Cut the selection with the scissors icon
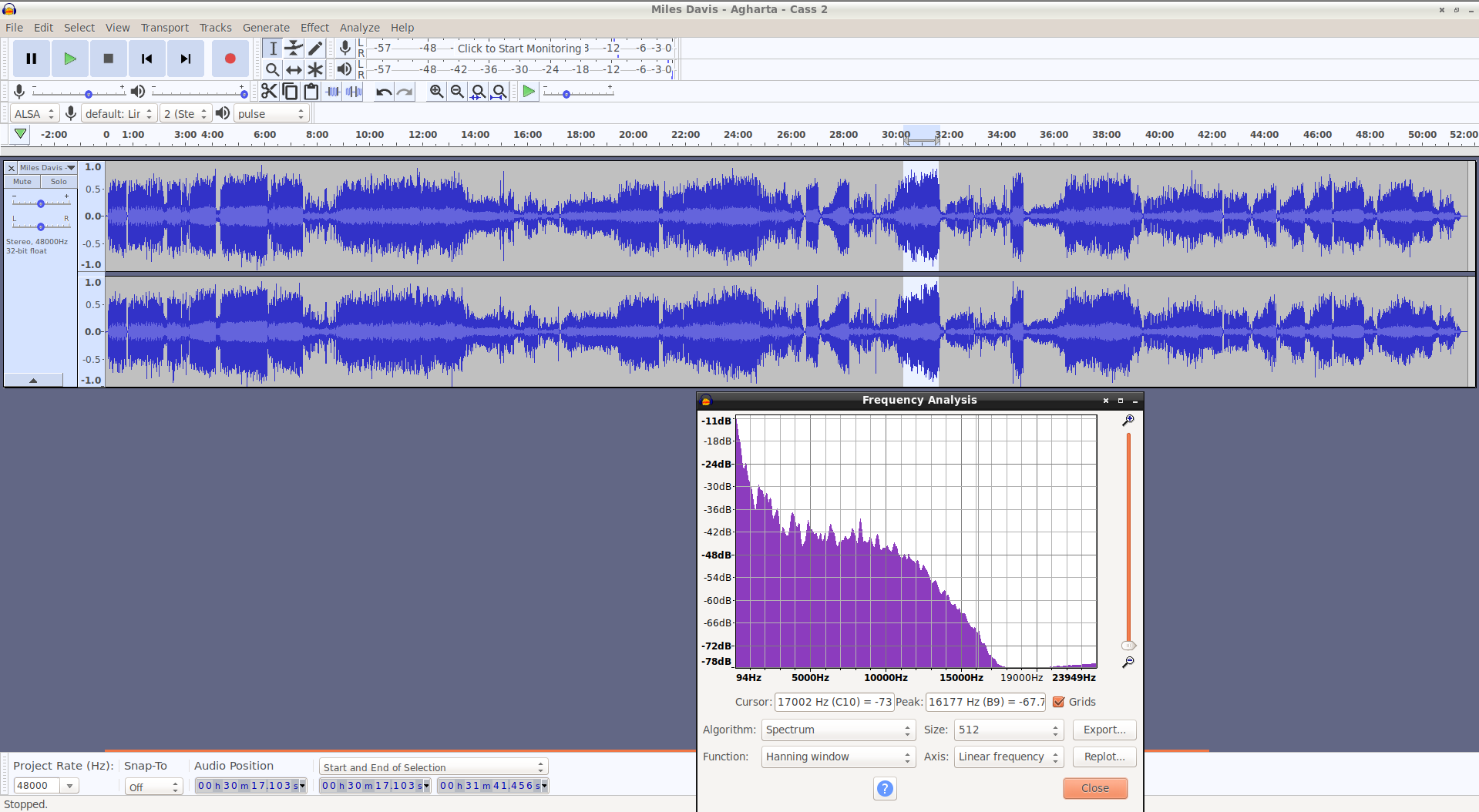The image size is (1479, 812). click(x=268, y=92)
